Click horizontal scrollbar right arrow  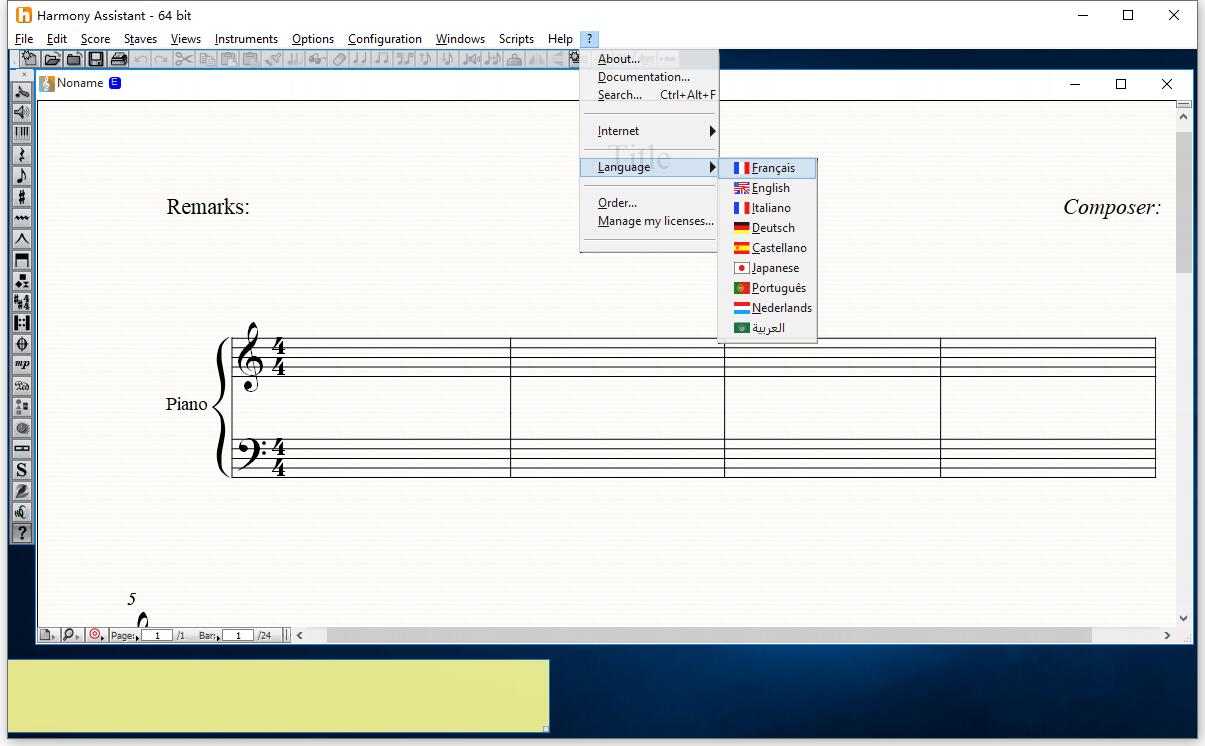[1167, 635]
